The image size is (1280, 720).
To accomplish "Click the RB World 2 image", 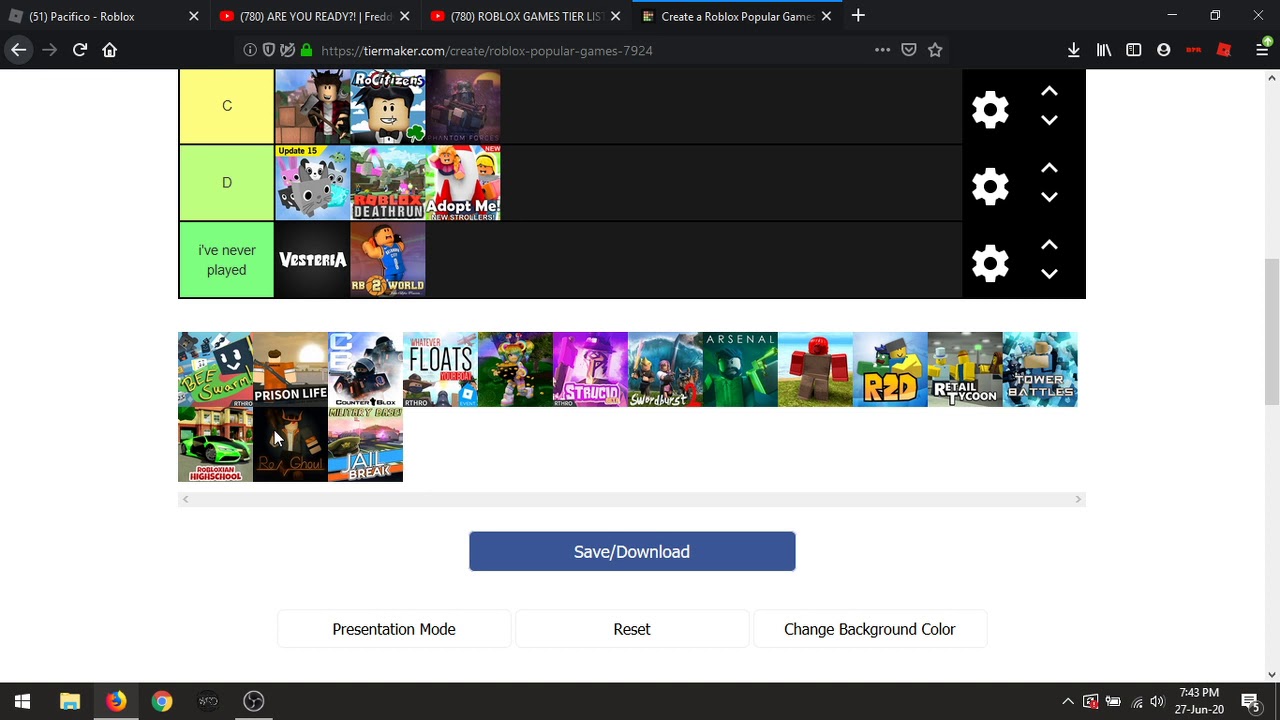I will coord(388,260).
